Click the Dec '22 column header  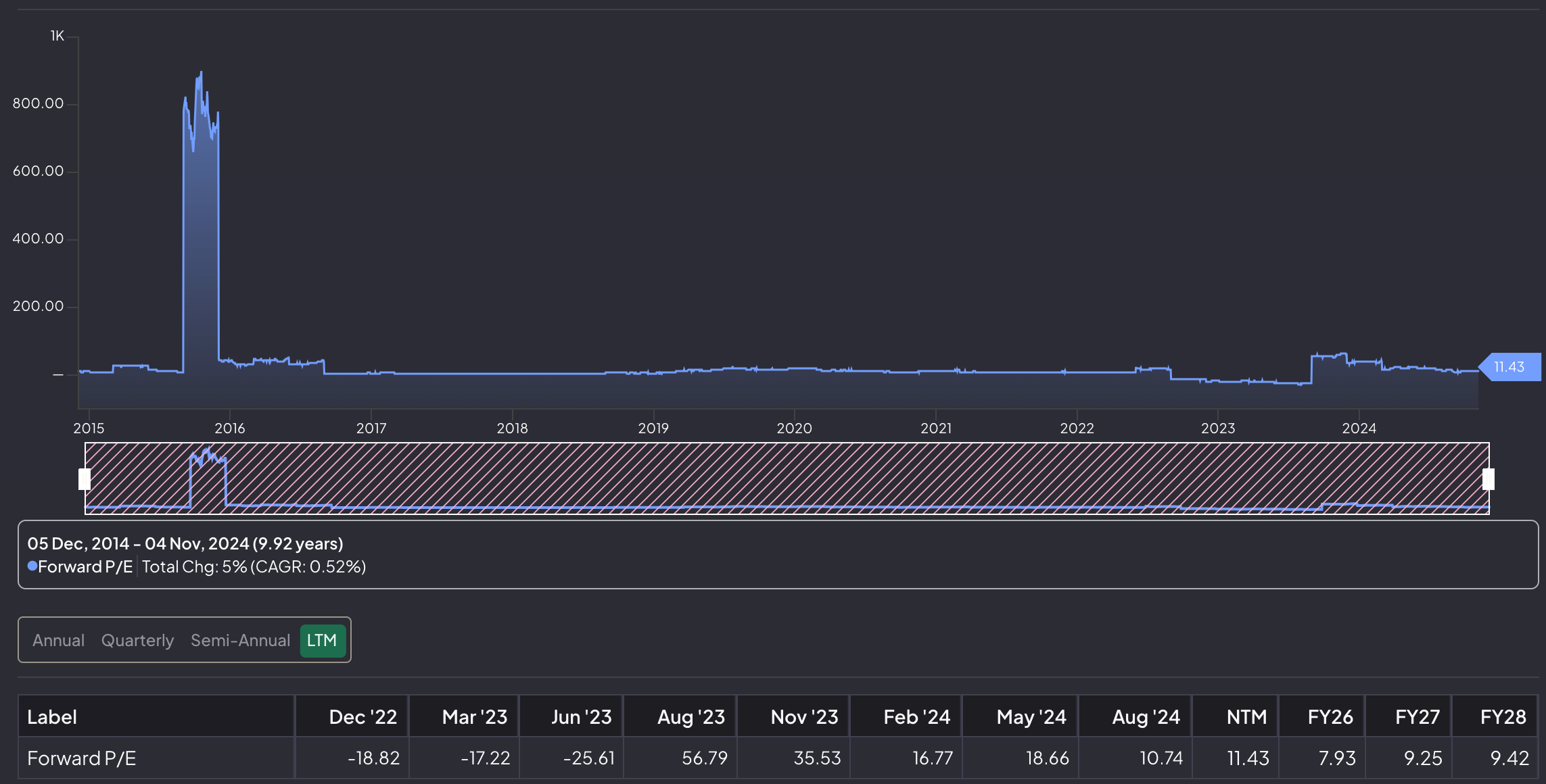[x=362, y=716]
